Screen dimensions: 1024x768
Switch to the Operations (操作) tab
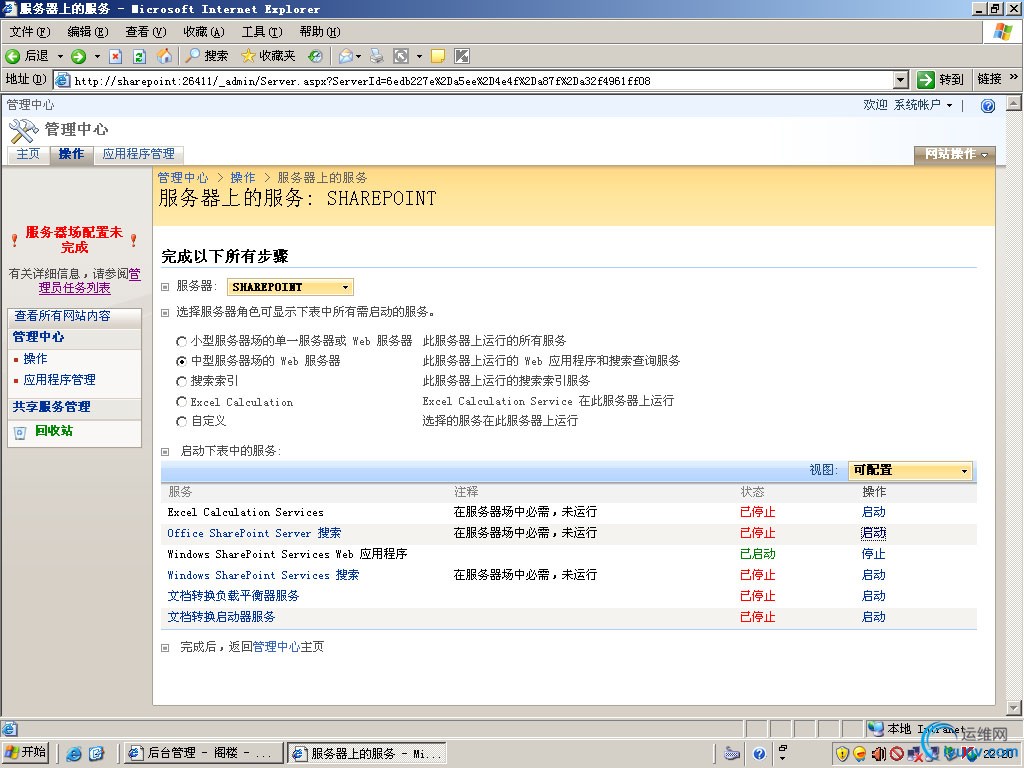coord(71,154)
